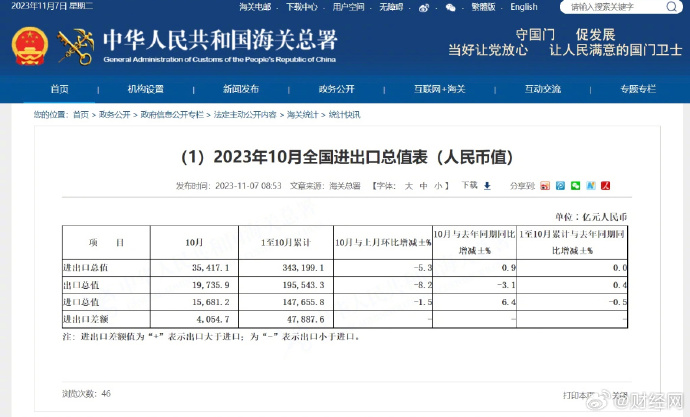
Task: Open 首页 in main navigation
Action: [59, 89]
